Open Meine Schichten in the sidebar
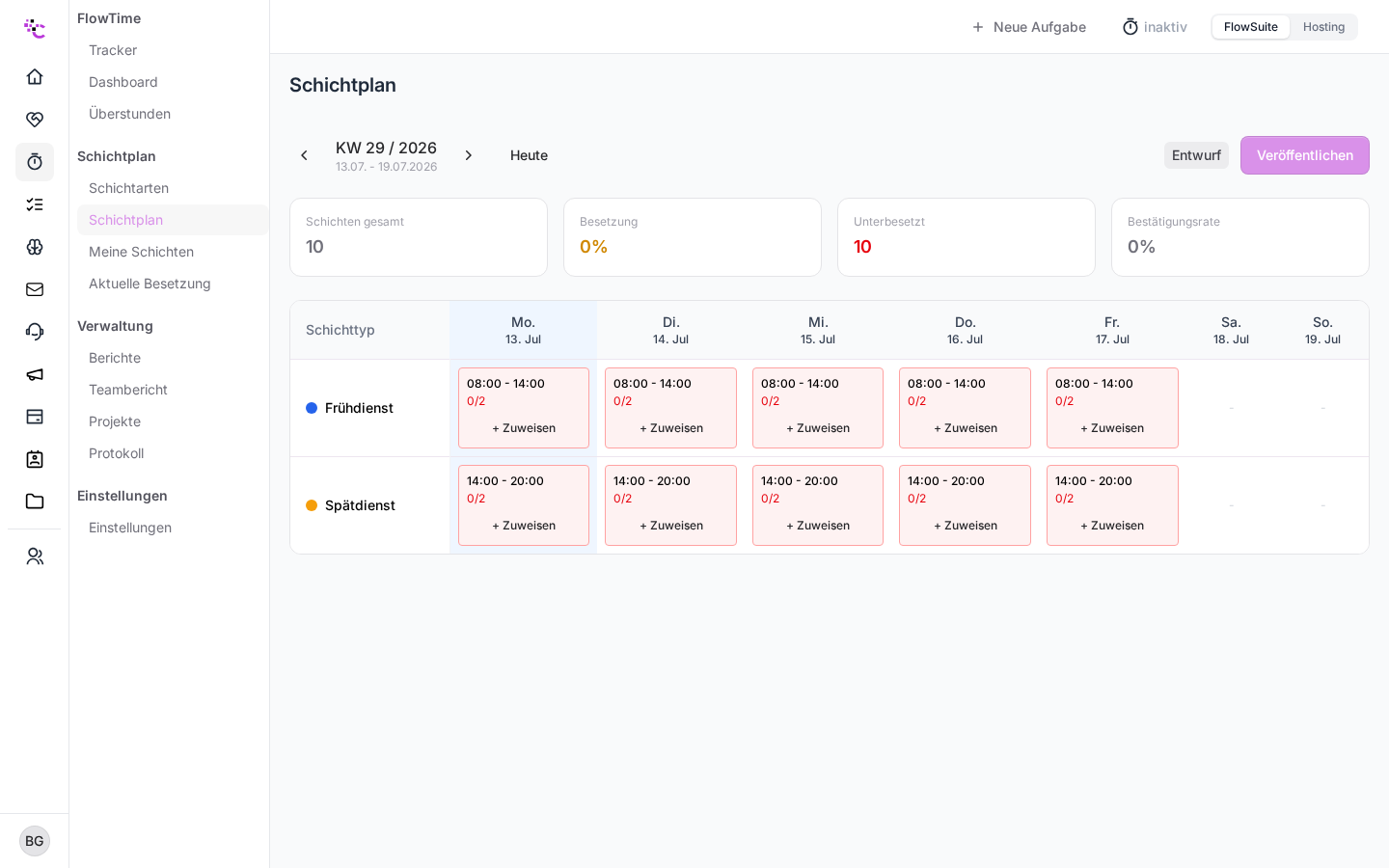 click(141, 252)
